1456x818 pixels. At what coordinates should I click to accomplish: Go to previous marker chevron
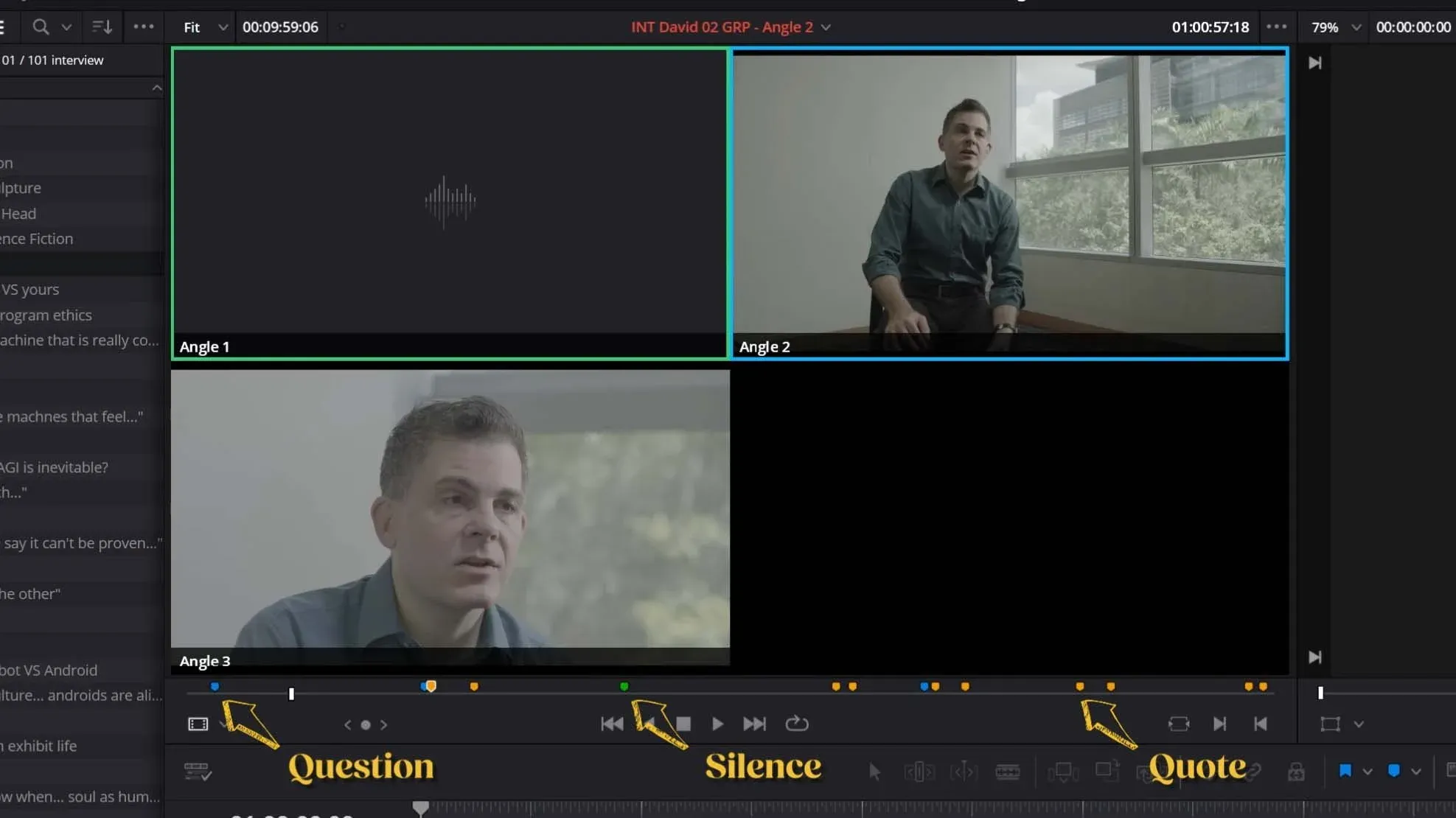(347, 724)
